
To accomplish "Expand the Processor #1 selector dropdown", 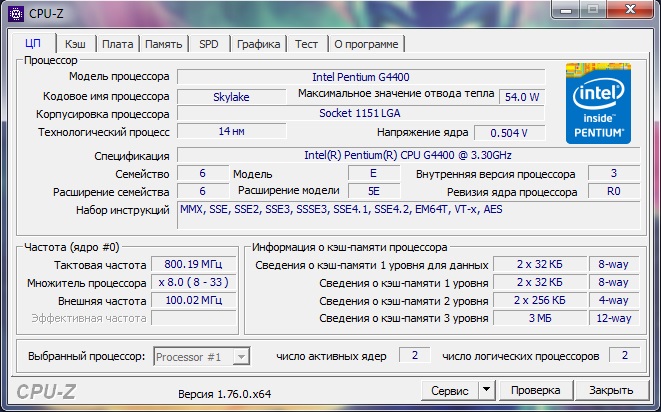I will tap(241, 357).
